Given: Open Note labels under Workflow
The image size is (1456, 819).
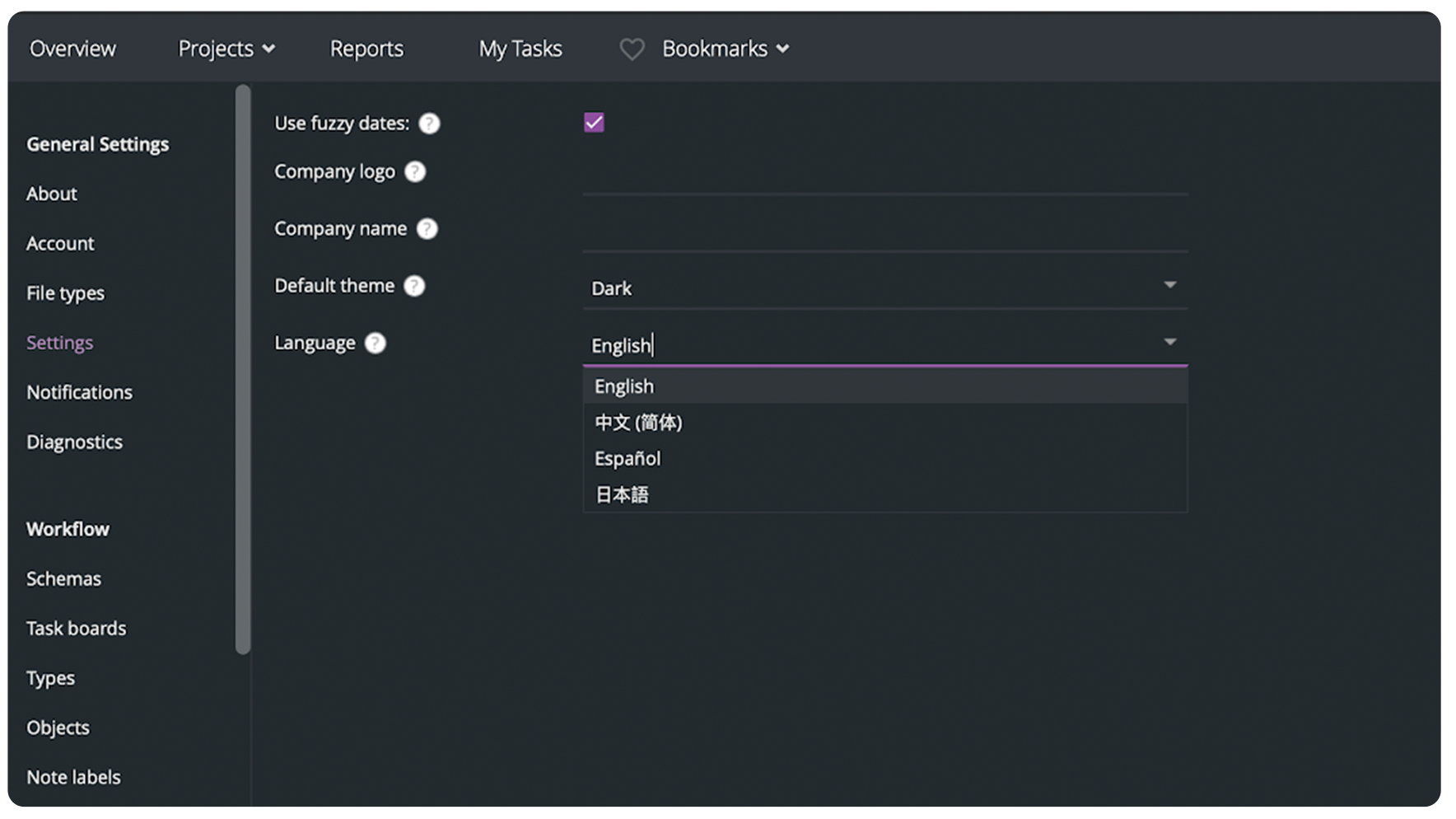Looking at the screenshot, I should 73,777.
